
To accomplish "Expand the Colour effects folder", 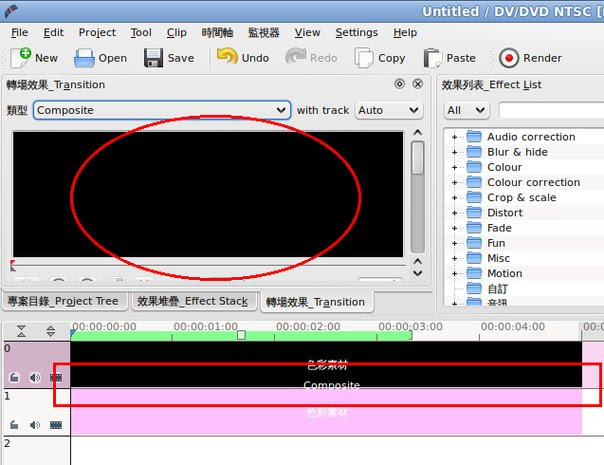I will 455,168.
